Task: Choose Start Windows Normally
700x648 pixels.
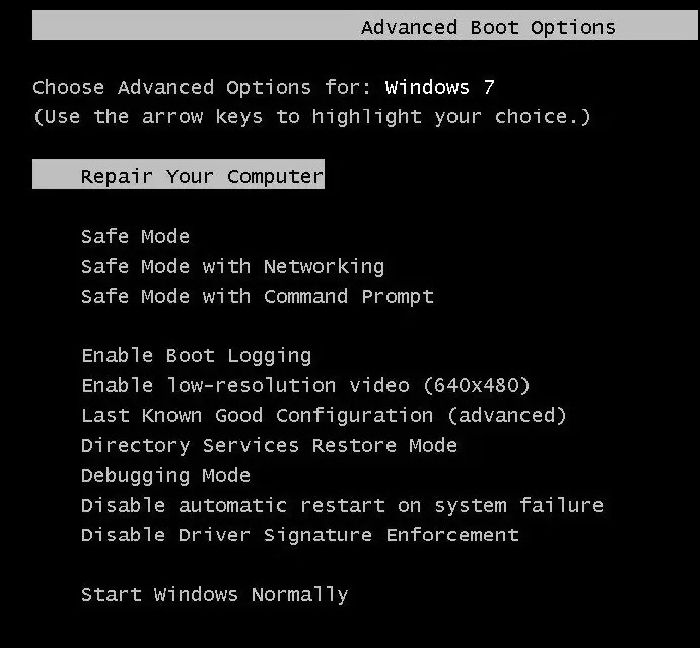Action: click(214, 595)
